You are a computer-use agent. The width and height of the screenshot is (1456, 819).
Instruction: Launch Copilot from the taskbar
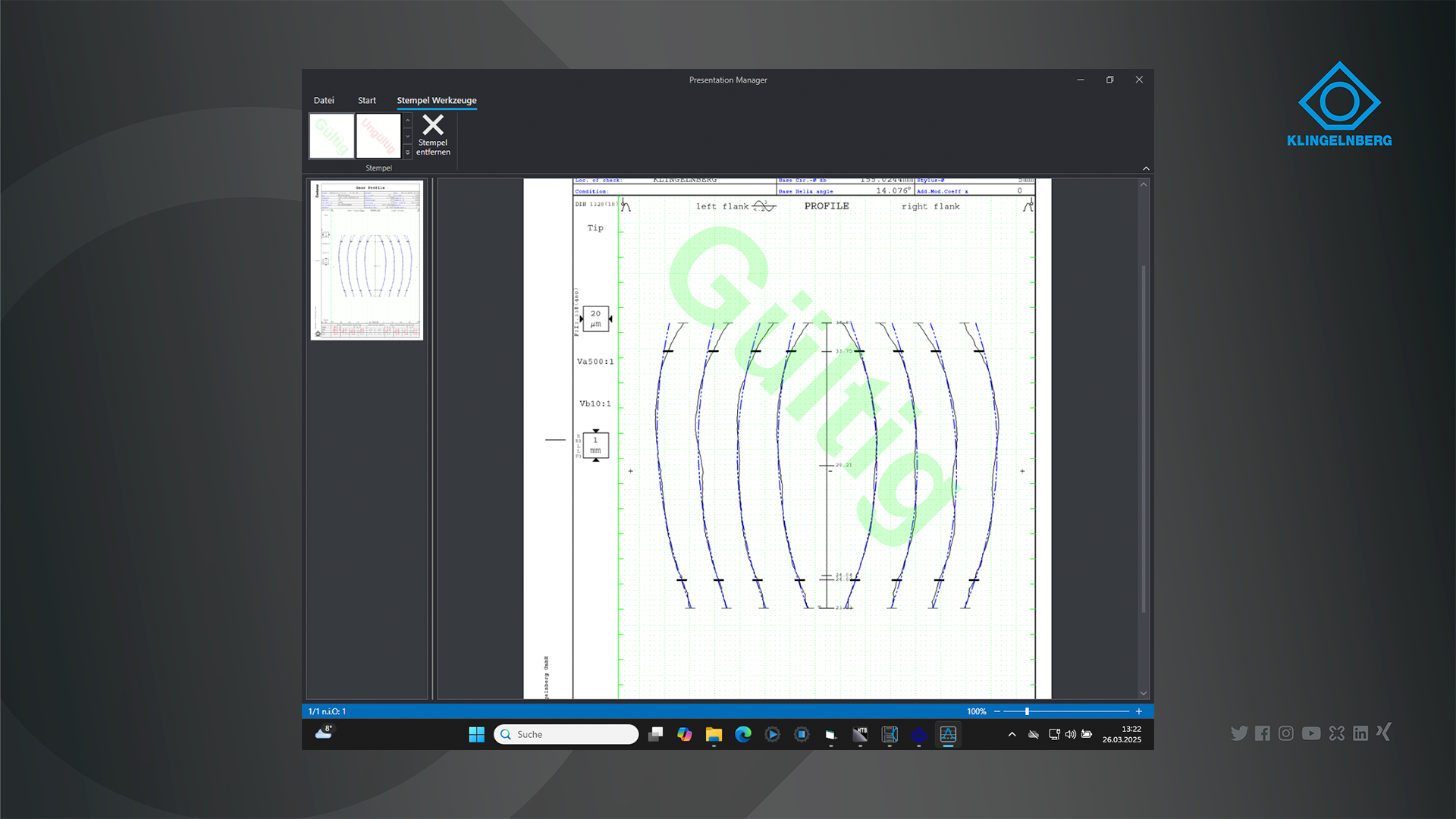click(x=685, y=734)
